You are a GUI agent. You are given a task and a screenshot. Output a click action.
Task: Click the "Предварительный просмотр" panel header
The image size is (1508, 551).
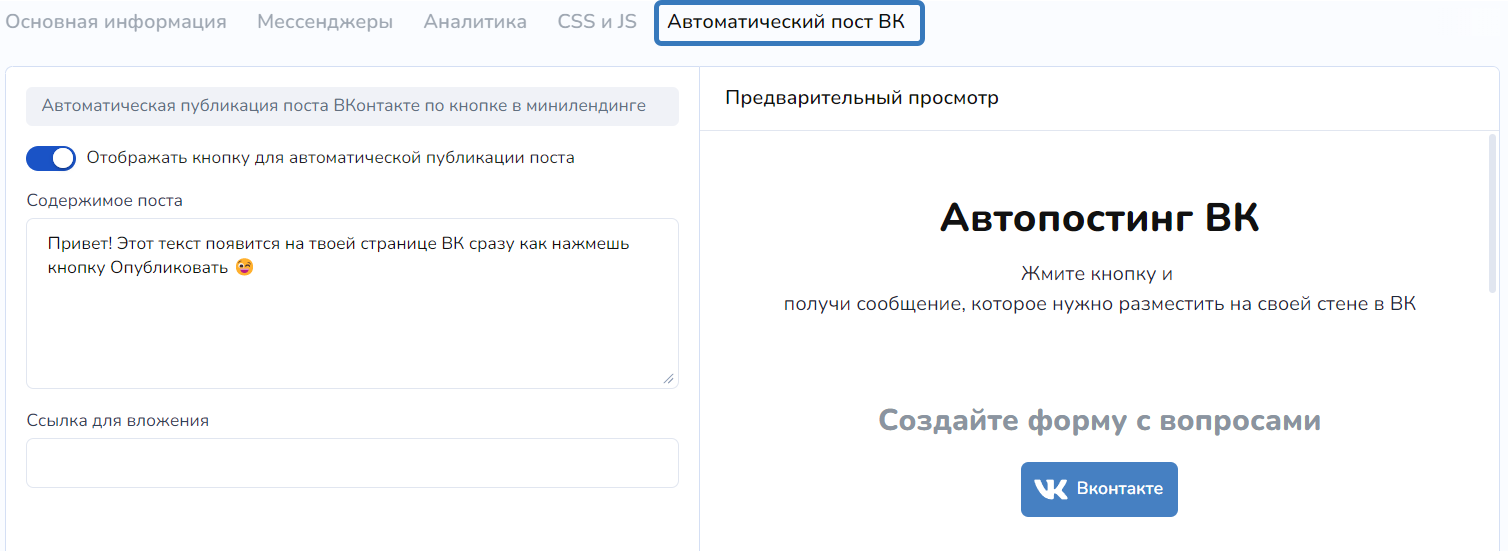(x=862, y=98)
